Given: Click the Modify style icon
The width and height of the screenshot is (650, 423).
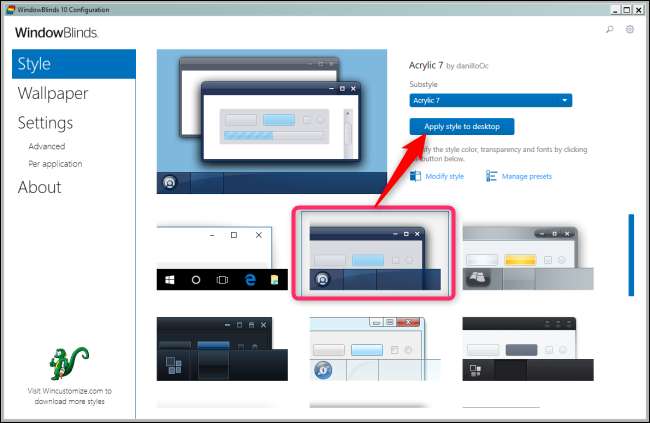Looking at the screenshot, I should pos(415,176).
